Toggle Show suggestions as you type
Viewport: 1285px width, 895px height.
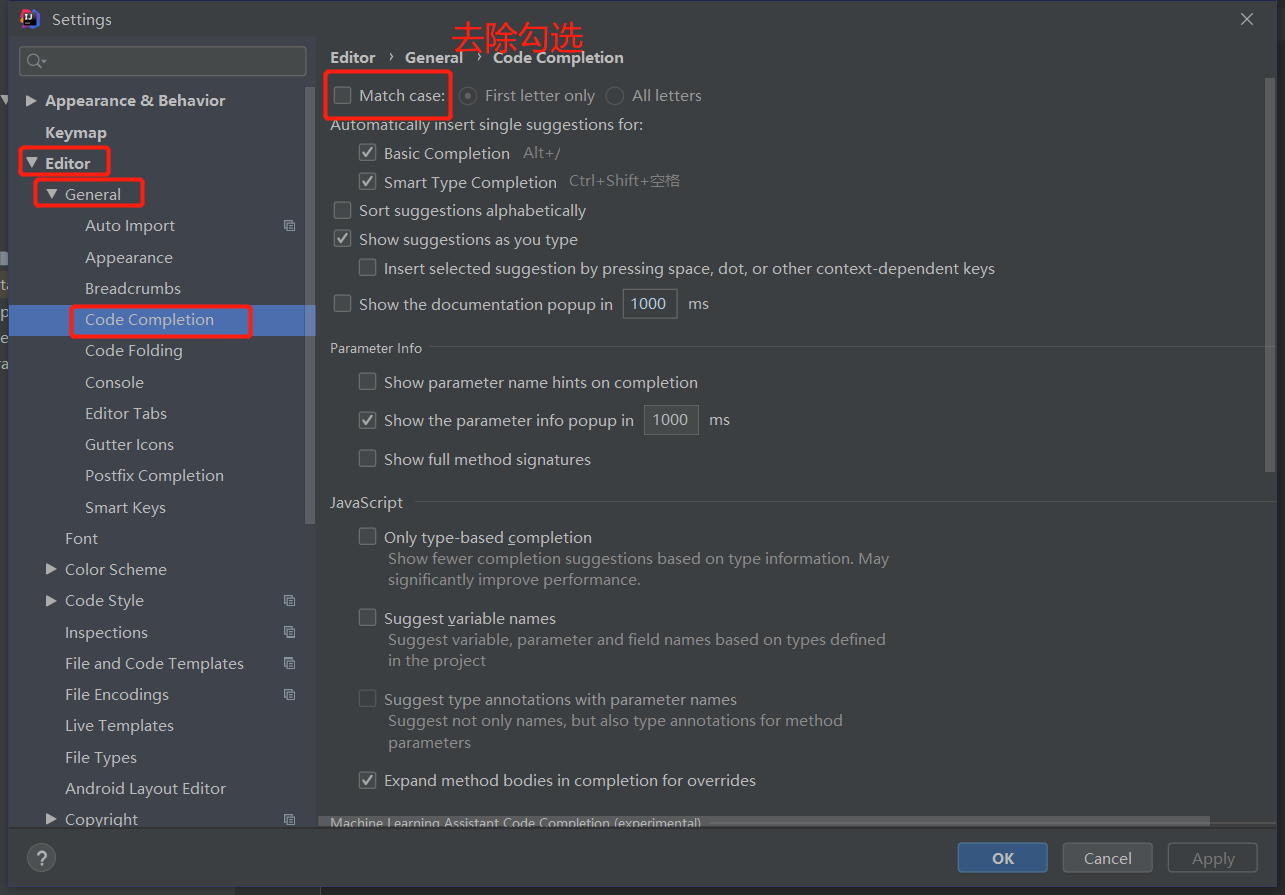click(343, 239)
